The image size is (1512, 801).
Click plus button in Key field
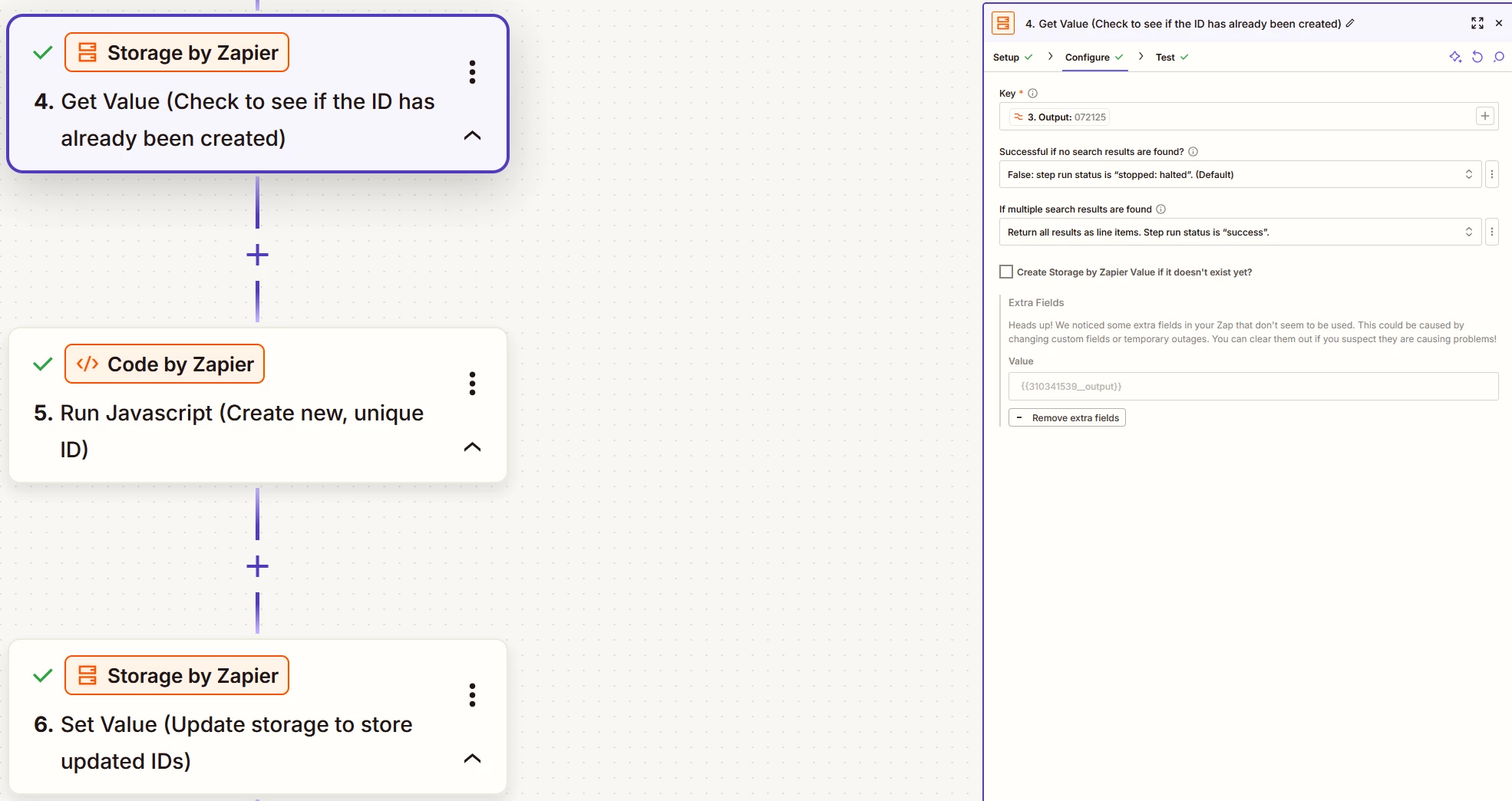[1485, 116]
